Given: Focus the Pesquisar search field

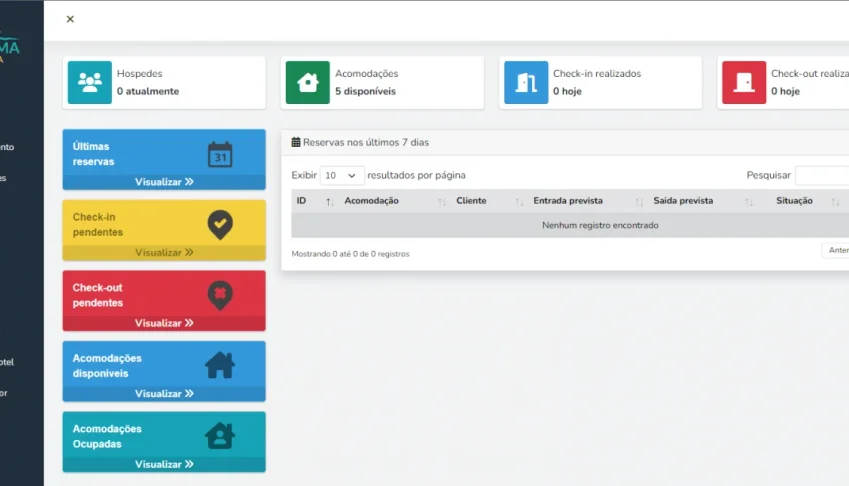Looking at the screenshot, I should [822, 175].
